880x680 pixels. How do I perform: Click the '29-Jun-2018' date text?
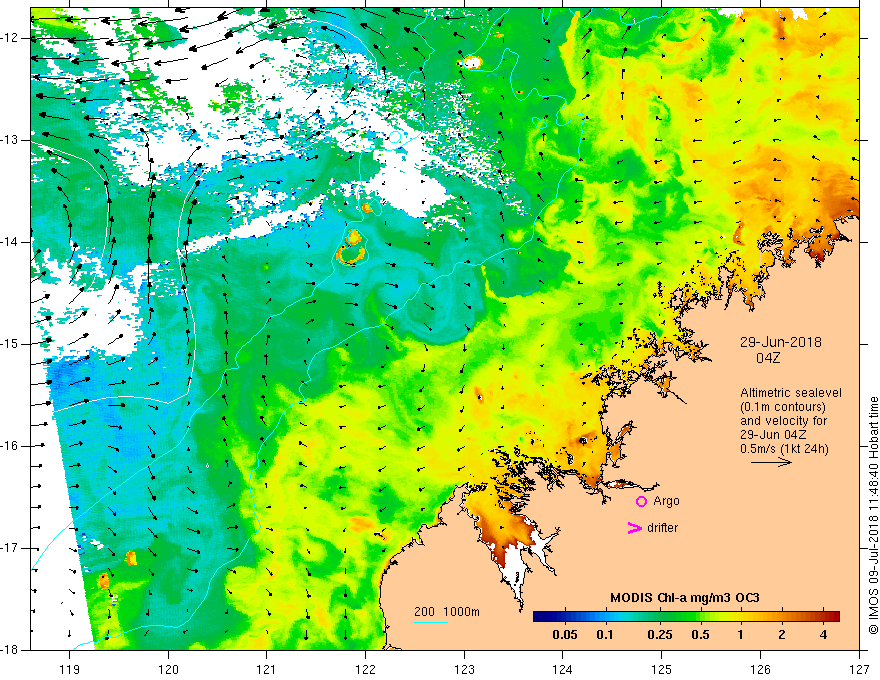(781, 342)
